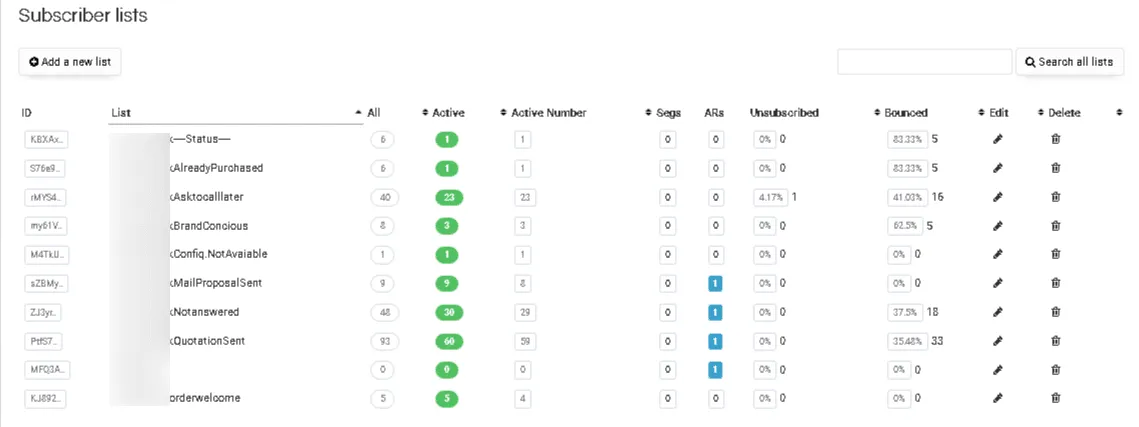Click blue ARs badge in Notanswered row
The image size is (1139, 427).
(715, 313)
